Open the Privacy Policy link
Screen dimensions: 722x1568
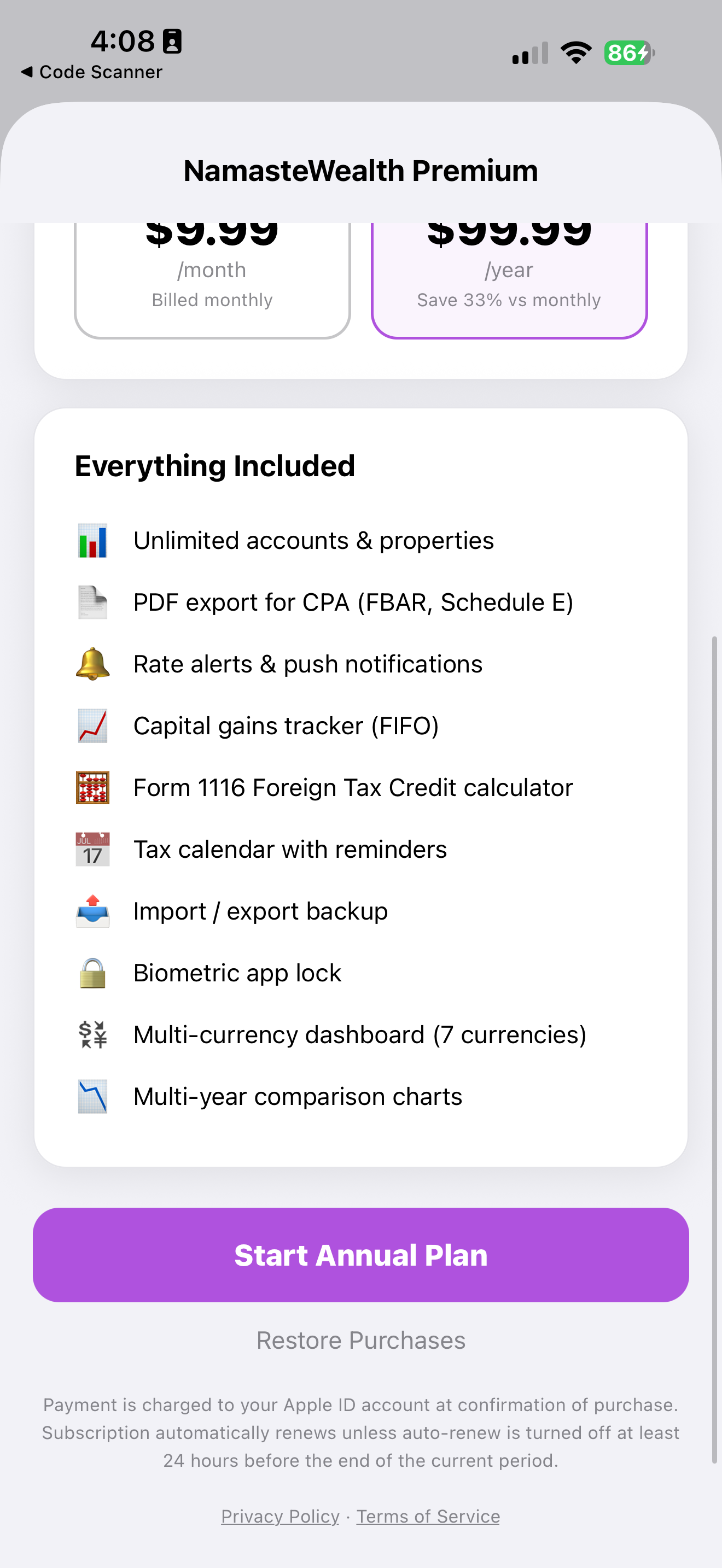[x=280, y=1516]
